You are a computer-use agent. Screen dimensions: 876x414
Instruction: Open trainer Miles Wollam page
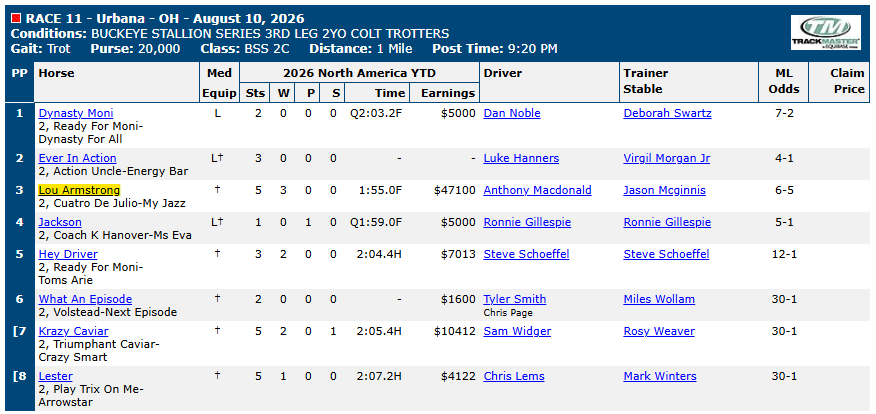tap(659, 299)
